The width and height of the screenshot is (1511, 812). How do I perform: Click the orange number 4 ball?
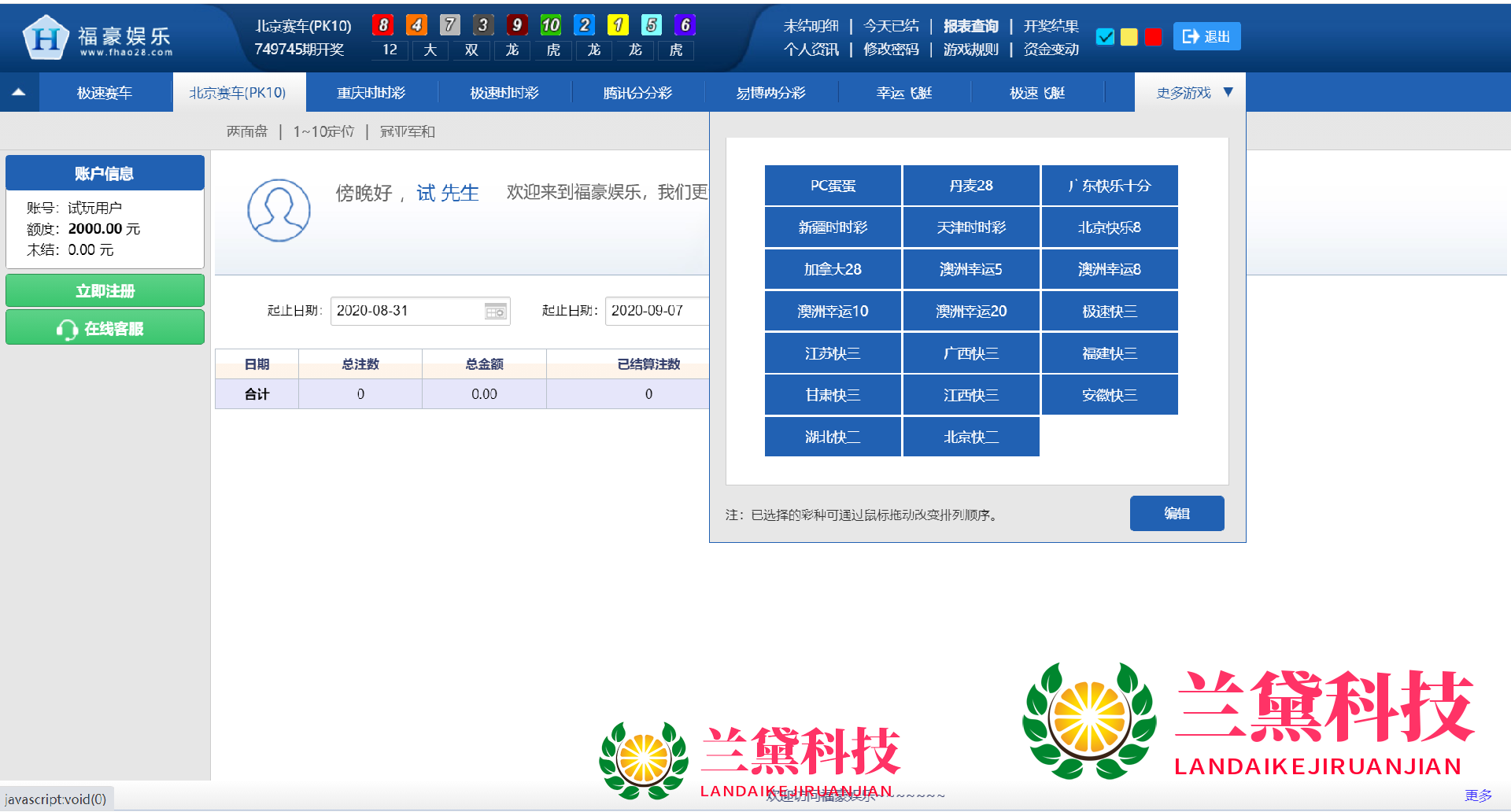click(416, 25)
